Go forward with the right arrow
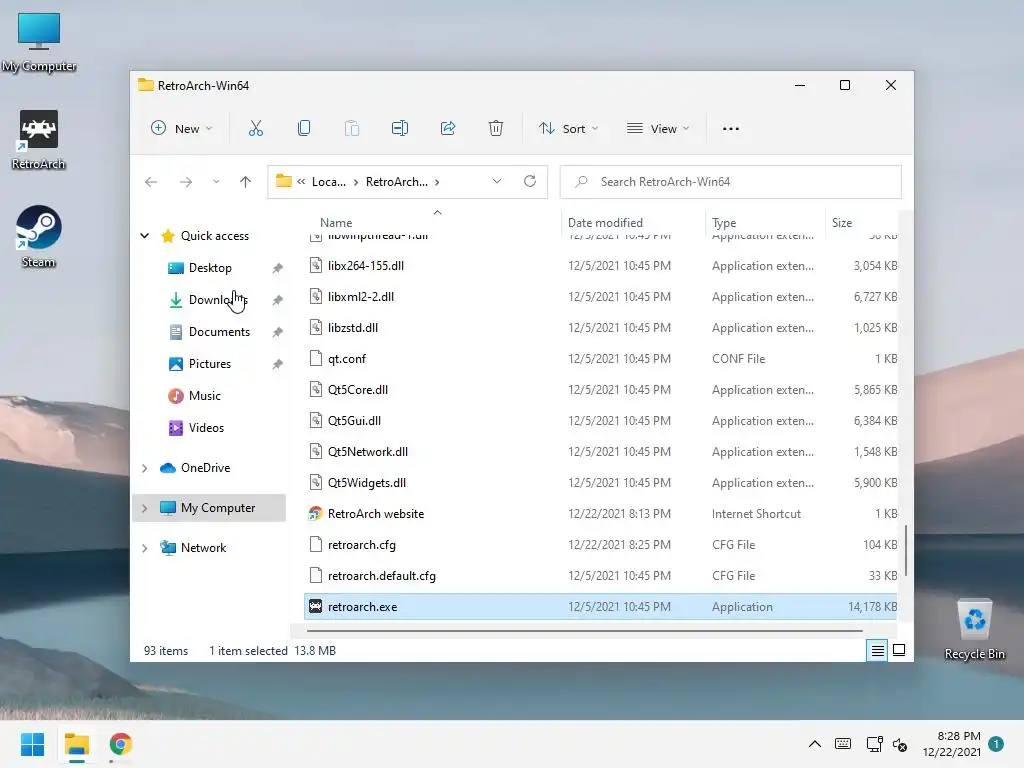1024x768 pixels. [186, 182]
